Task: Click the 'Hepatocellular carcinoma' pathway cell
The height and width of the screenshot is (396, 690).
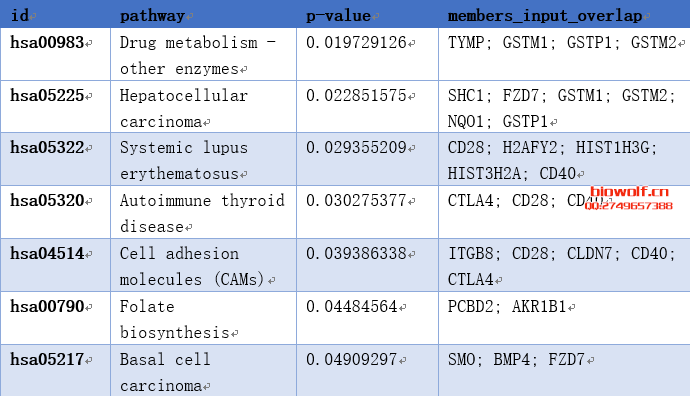Action: tap(203, 106)
